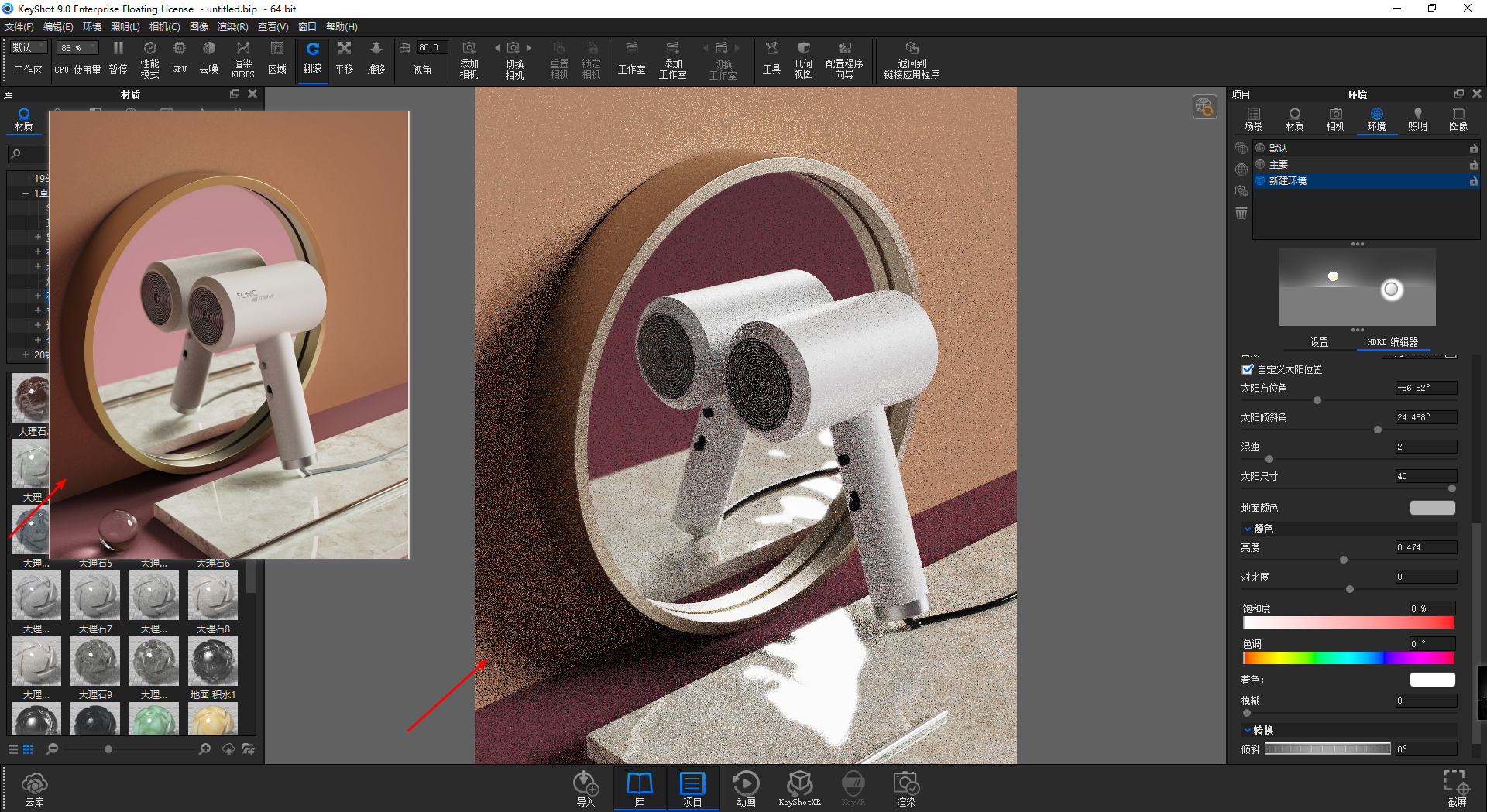This screenshot has width=1487, height=812.
Task: Click the 地面颜色 ground color swatch
Action: click(x=1432, y=508)
